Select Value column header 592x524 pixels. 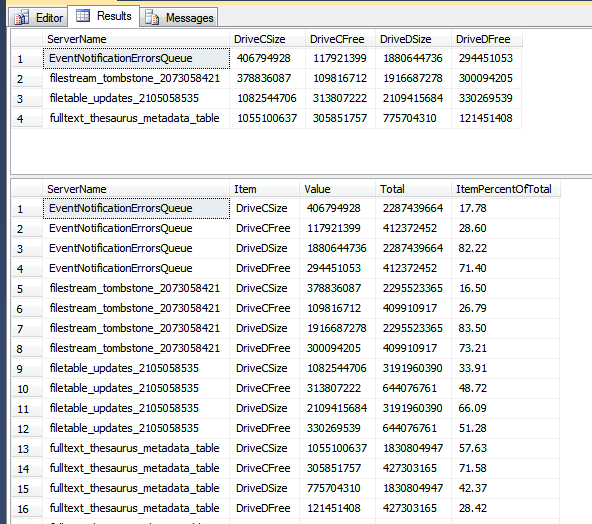[337, 189]
